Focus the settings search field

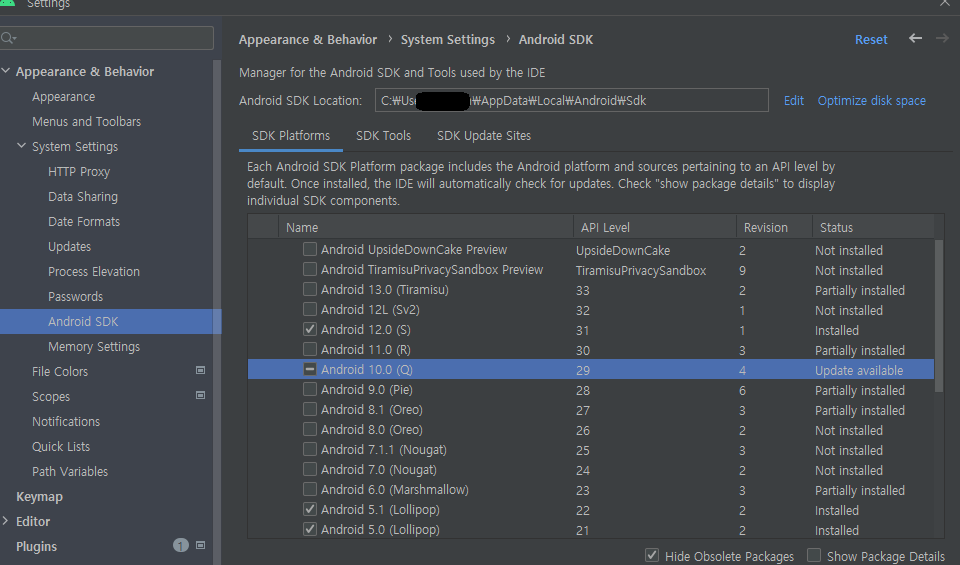[107, 38]
